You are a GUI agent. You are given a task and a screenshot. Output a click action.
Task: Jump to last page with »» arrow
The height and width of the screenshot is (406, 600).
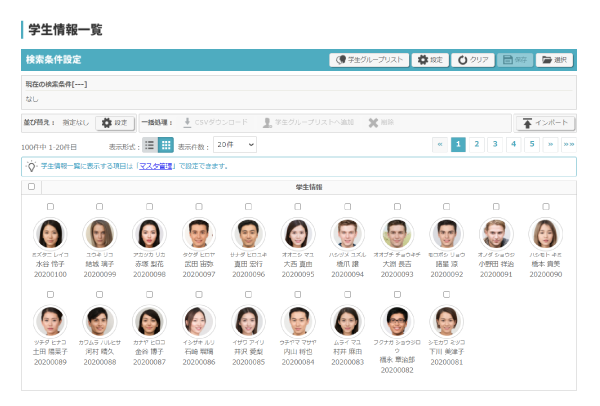569,145
